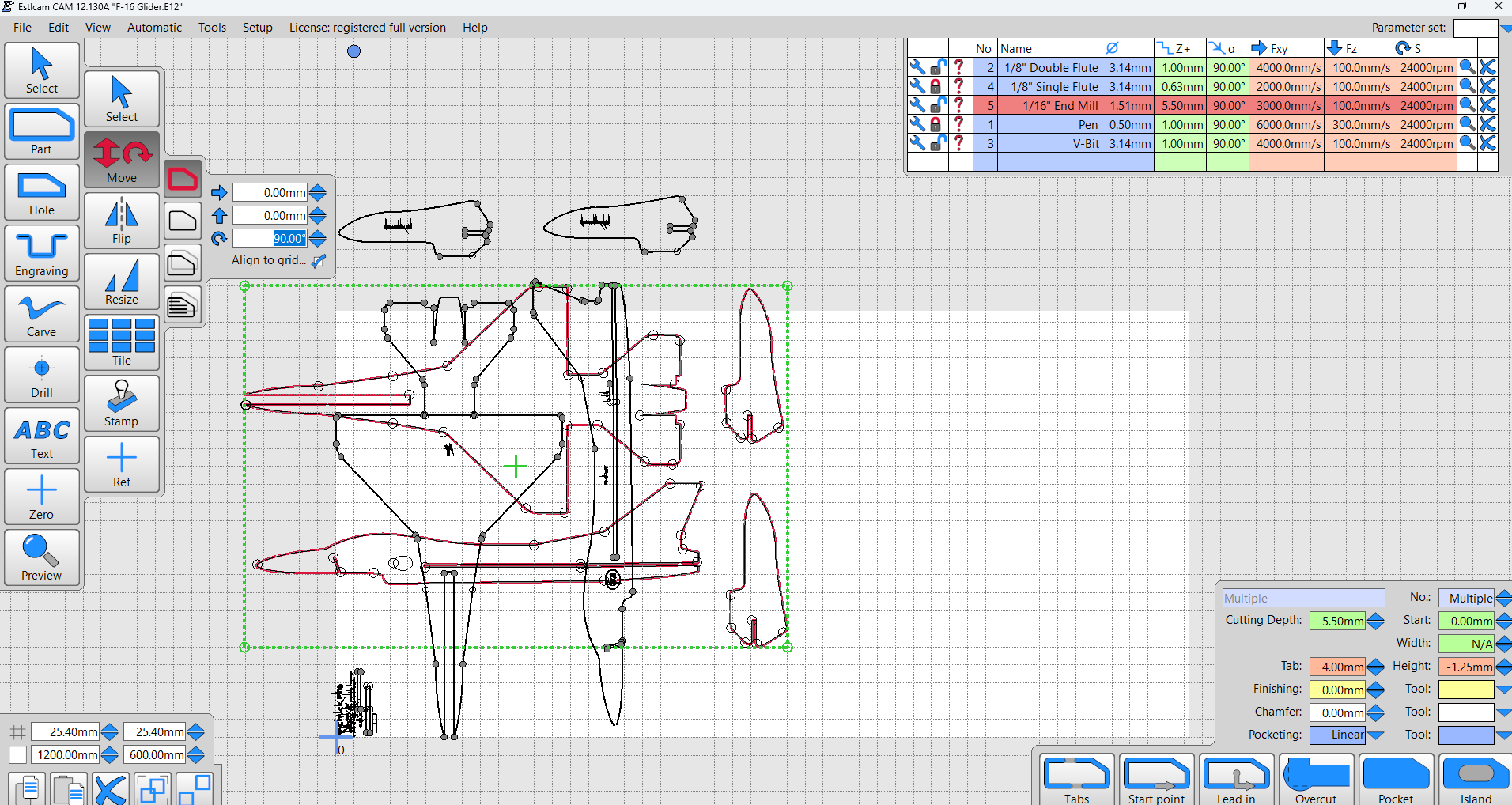1512x805 pixels.
Task: Open the toolpath Preview
Action: (x=42, y=557)
